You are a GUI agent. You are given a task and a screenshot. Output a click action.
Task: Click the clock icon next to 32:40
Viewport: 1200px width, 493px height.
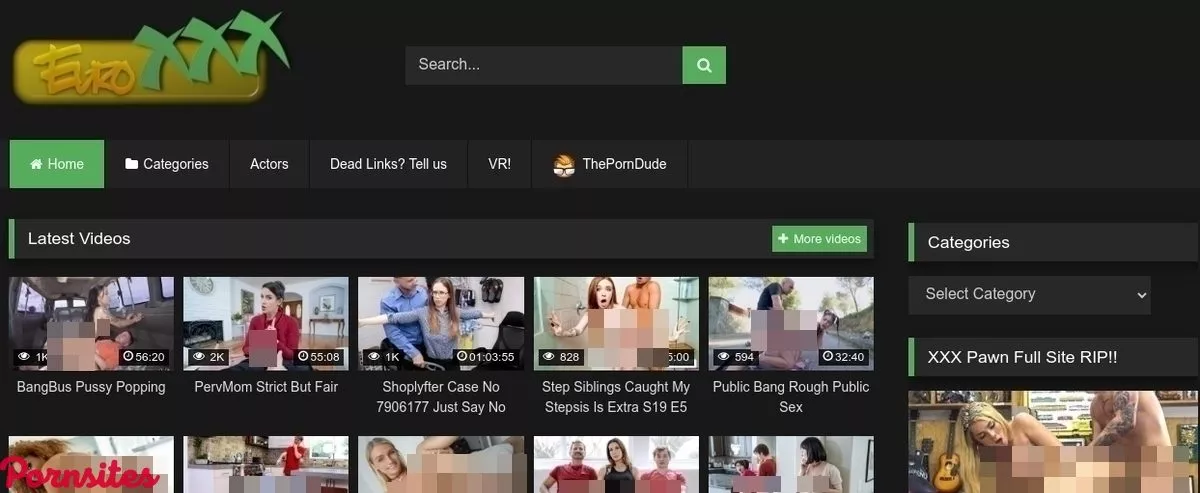click(825, 357)
